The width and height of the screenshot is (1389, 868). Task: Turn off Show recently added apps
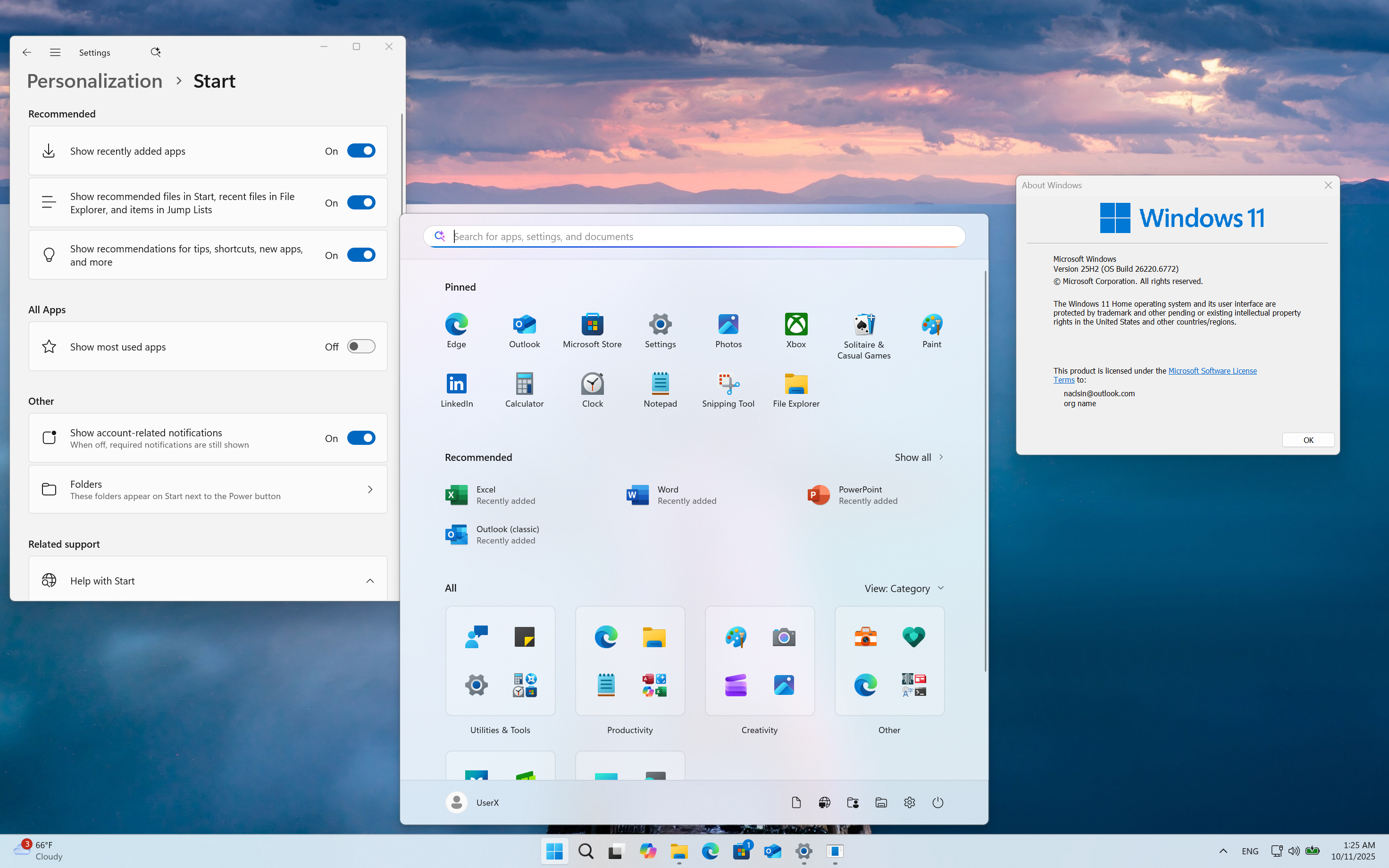click(x=361, y=151)
